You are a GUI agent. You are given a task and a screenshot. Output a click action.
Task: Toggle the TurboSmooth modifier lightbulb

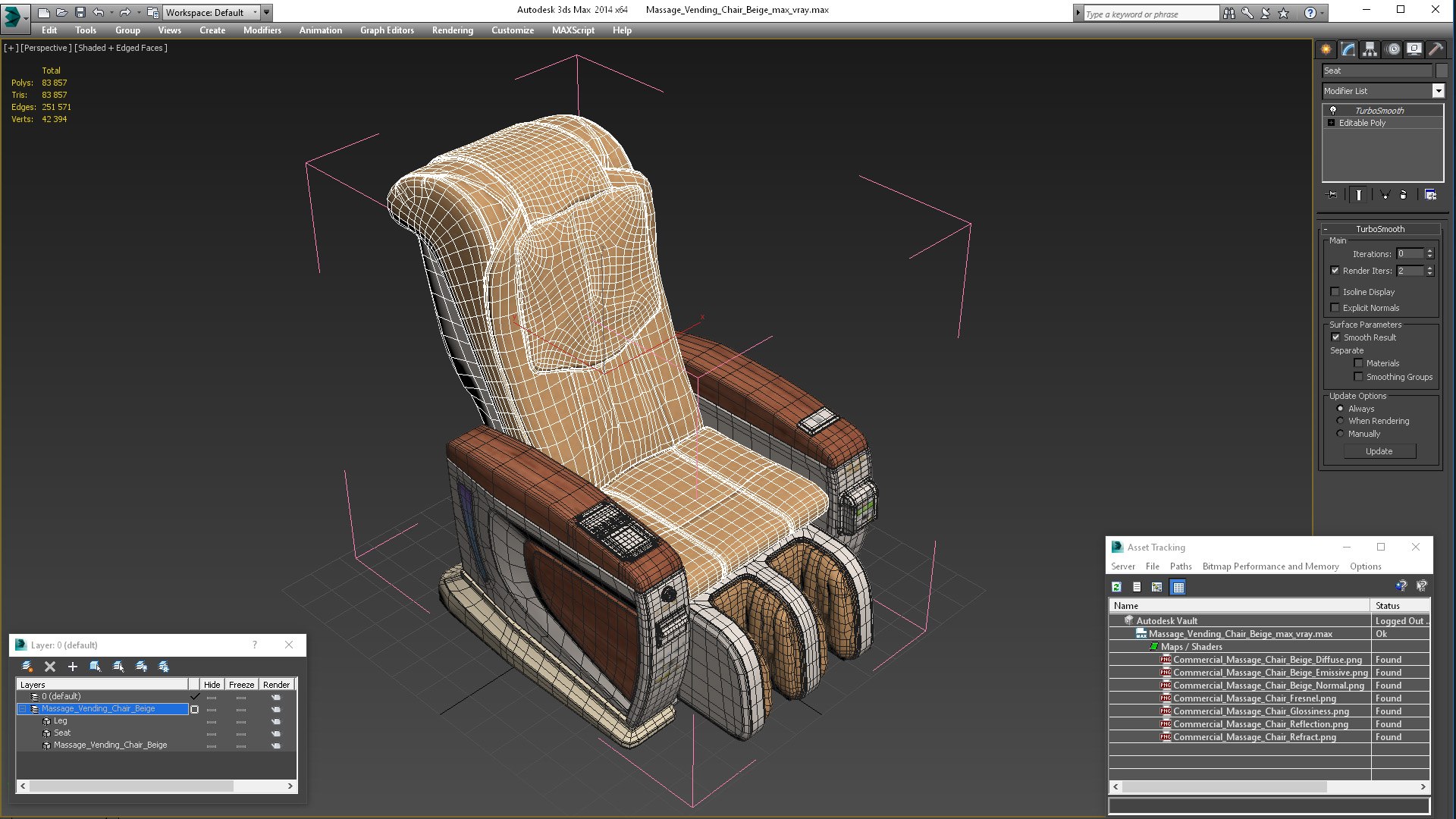(x=1332, y=111)
